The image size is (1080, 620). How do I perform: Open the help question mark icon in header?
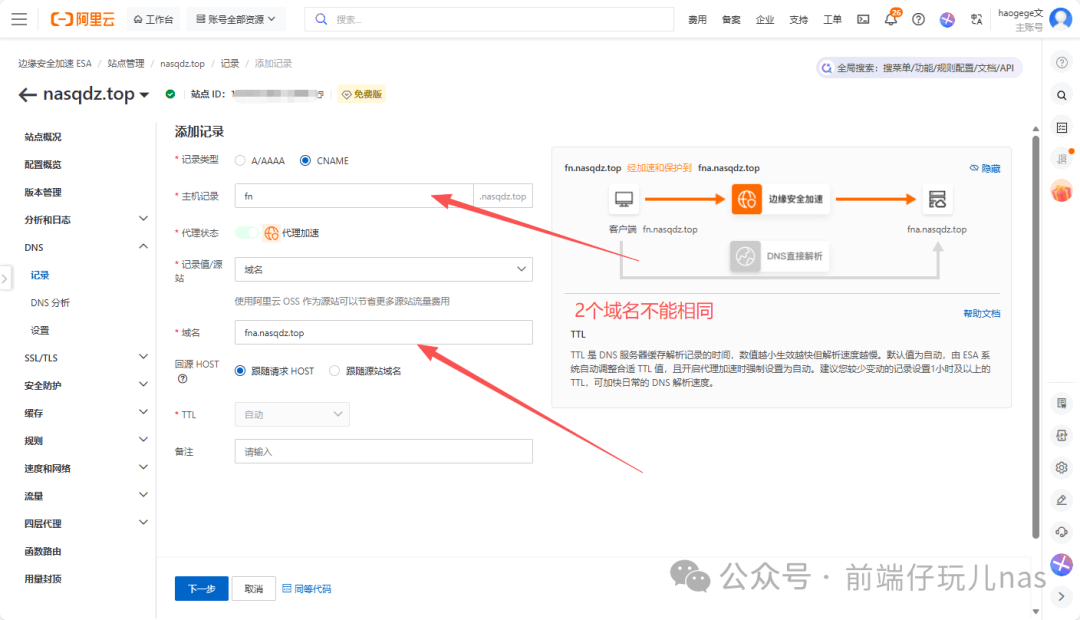(x=918, y=19)
